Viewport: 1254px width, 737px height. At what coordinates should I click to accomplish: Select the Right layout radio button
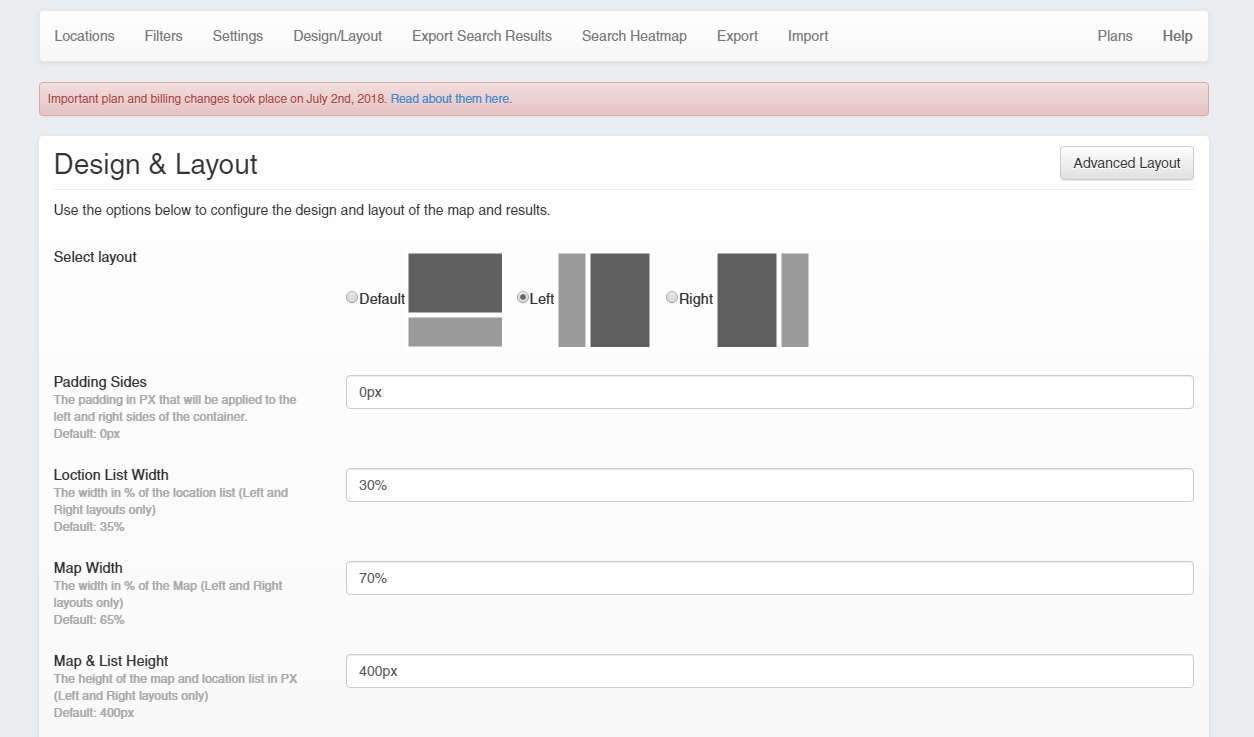click(x=672, y=297)
